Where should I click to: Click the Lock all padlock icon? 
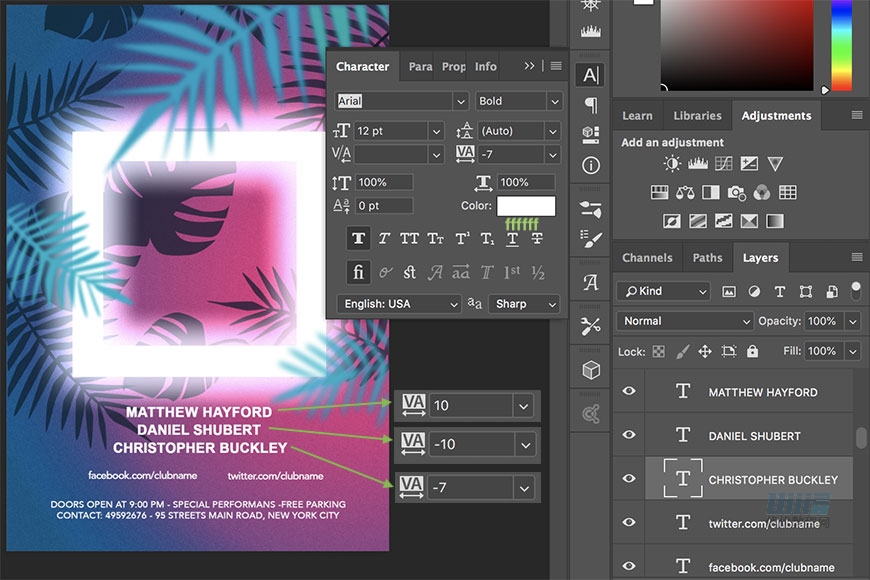click(x=752, y=351)
